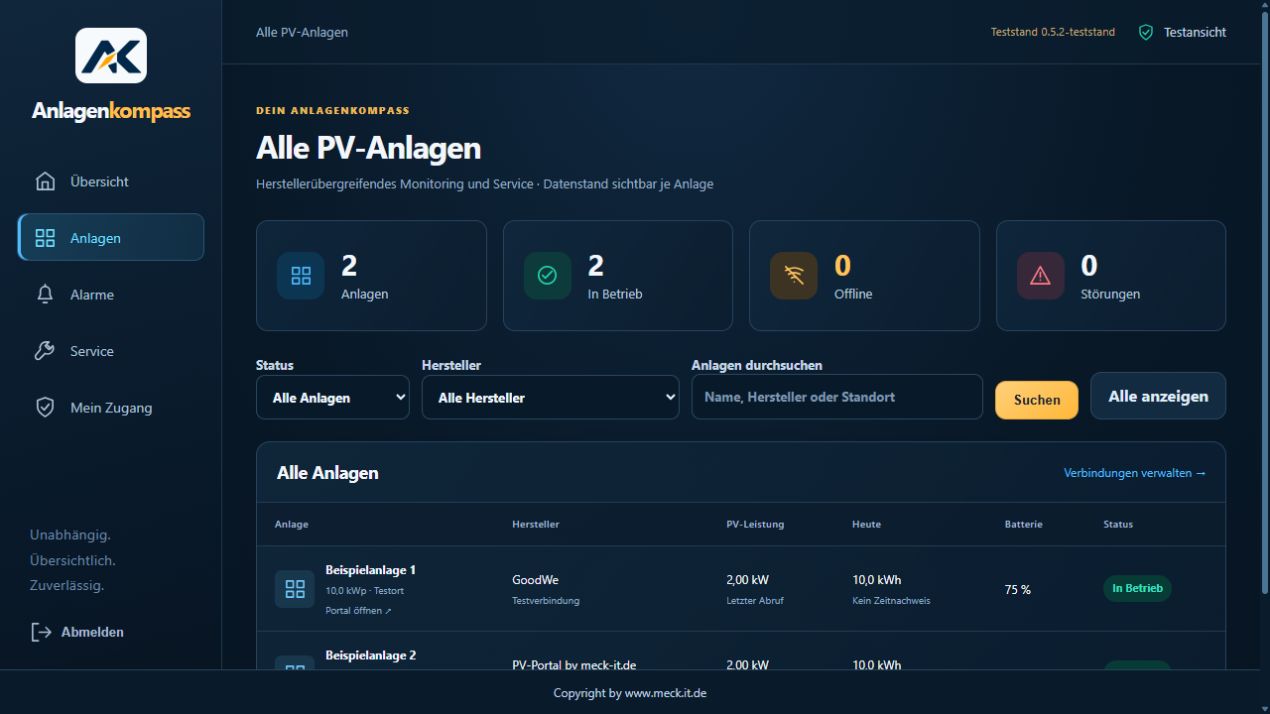Viewport: 1270px width, 714px height.
Task: Click the Testansicht label in the header
Action: [1195, 32]
